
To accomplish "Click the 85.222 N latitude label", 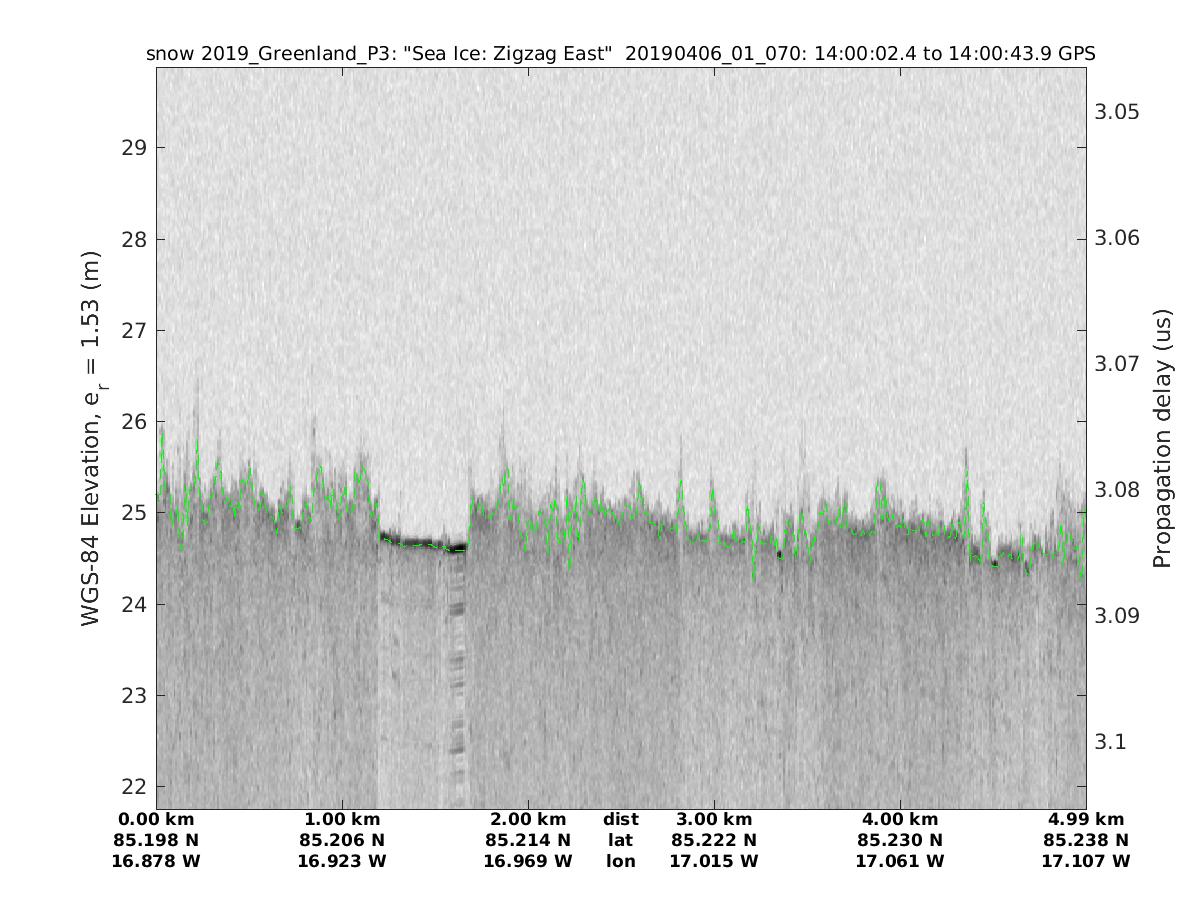I will point(714,840).
